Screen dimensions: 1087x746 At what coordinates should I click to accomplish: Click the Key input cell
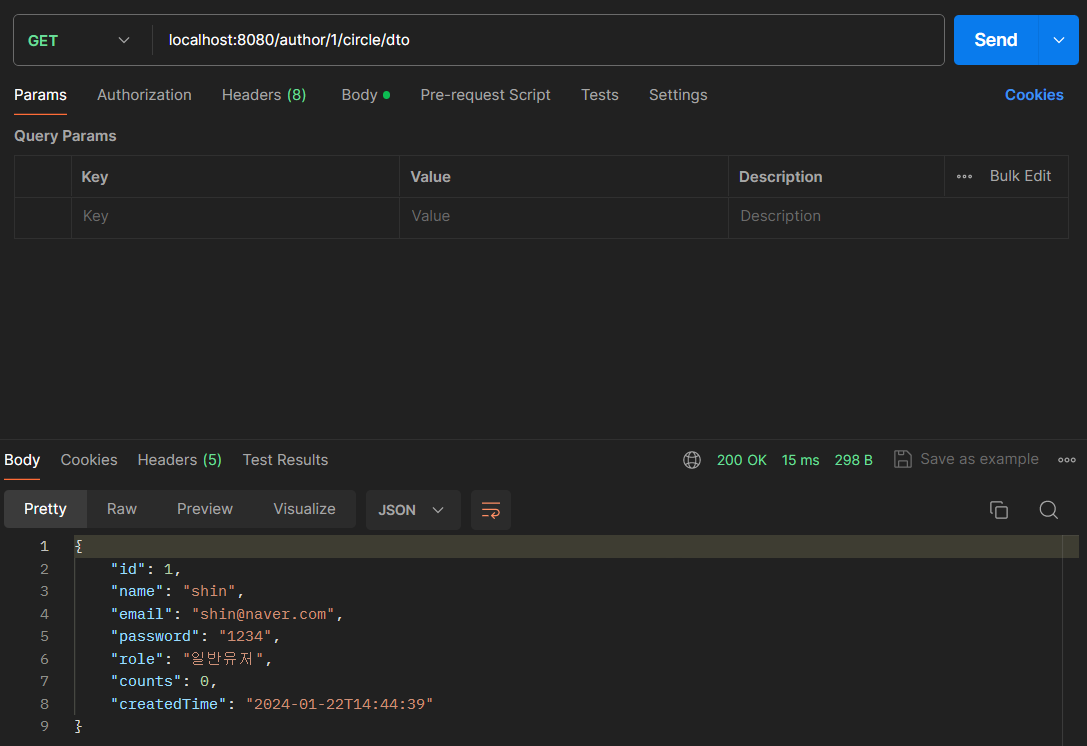point(235,216)
